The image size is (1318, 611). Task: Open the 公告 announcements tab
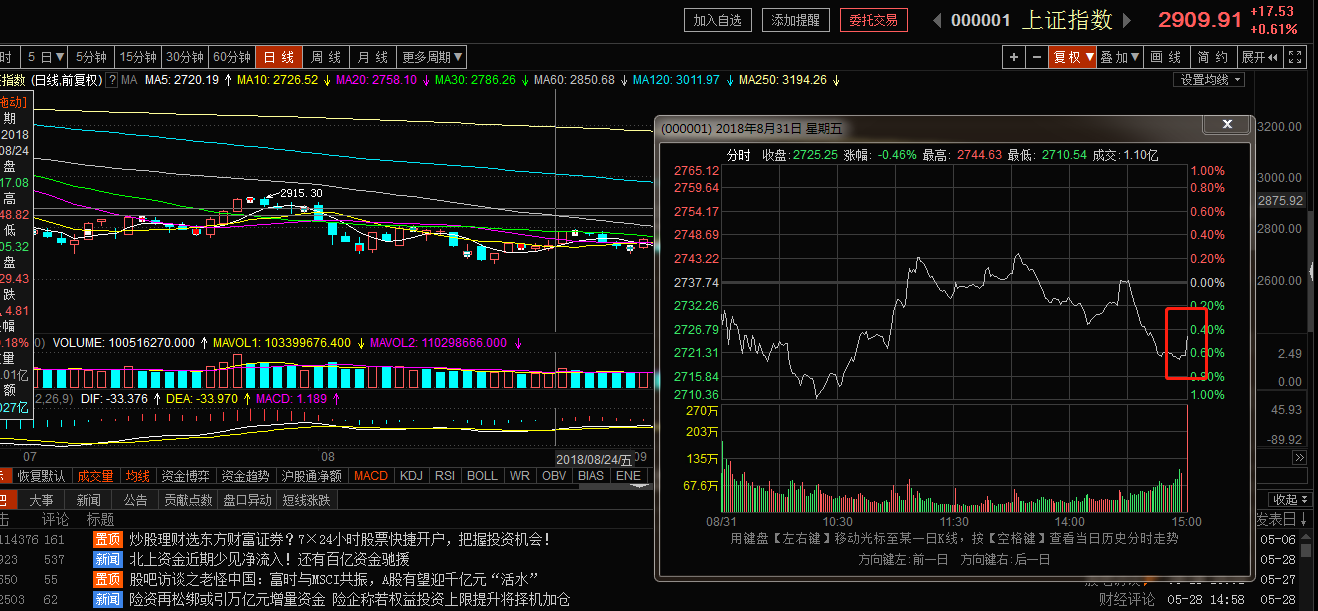tap(135, 499)
